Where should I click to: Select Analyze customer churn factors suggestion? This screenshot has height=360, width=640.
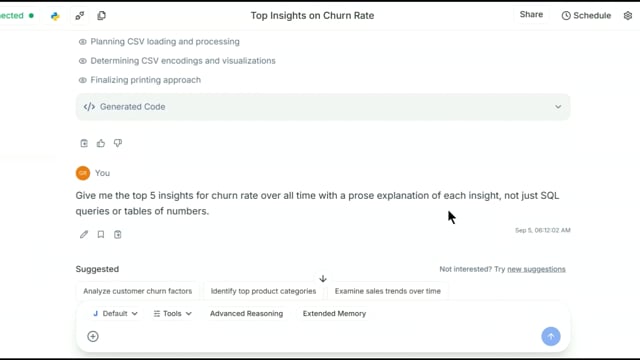point(138,291)
